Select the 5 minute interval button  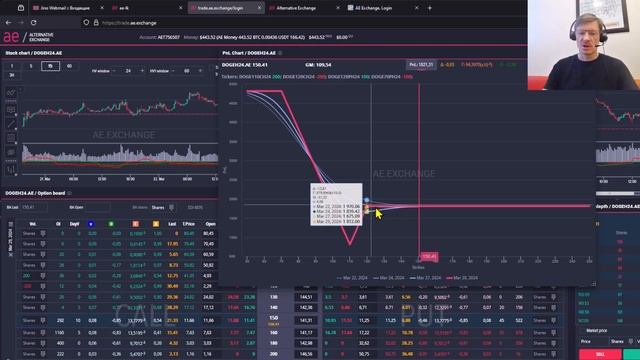click(31, 66)
